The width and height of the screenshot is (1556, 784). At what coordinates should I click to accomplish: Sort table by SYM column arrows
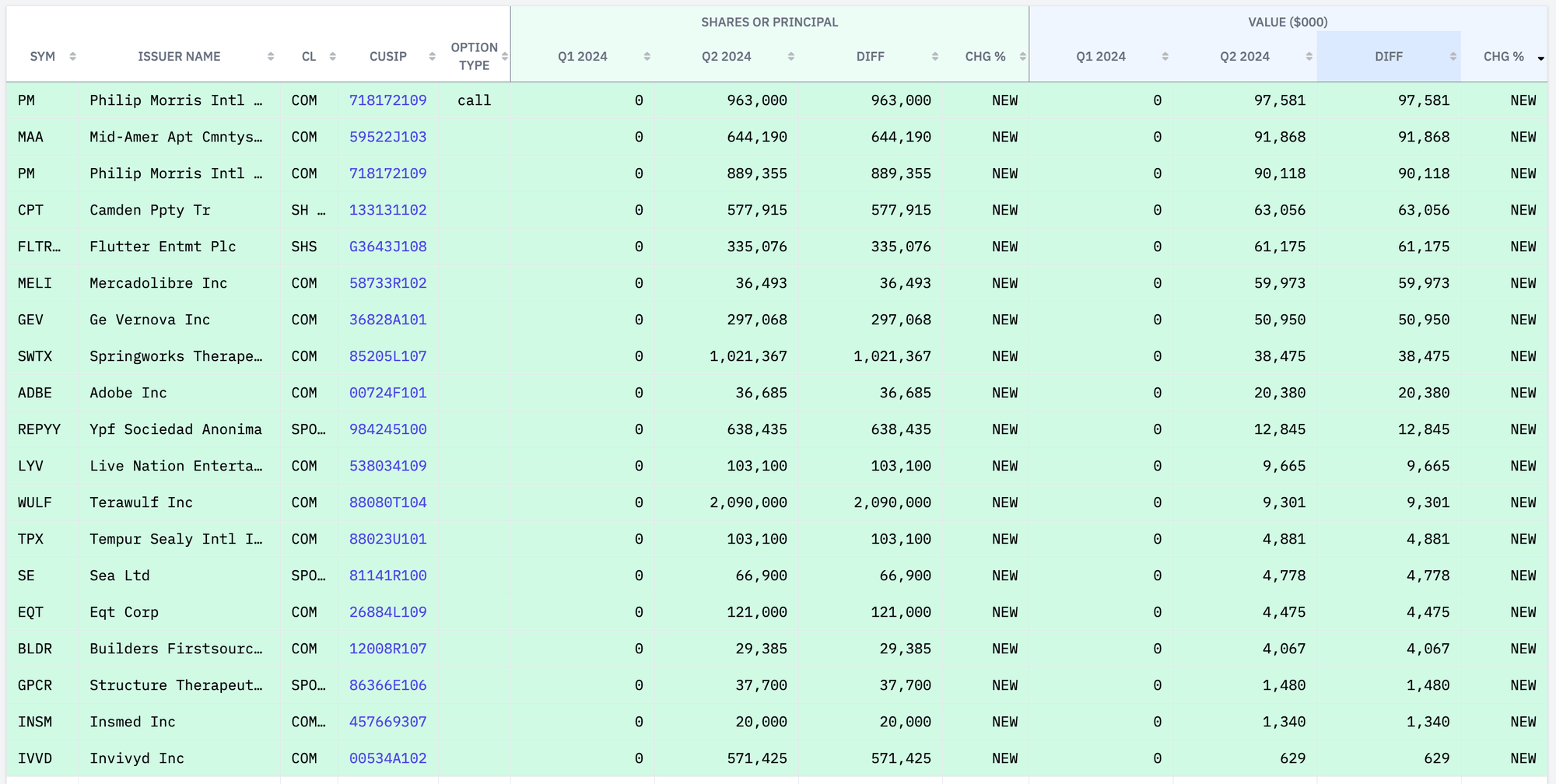[72, 57]
